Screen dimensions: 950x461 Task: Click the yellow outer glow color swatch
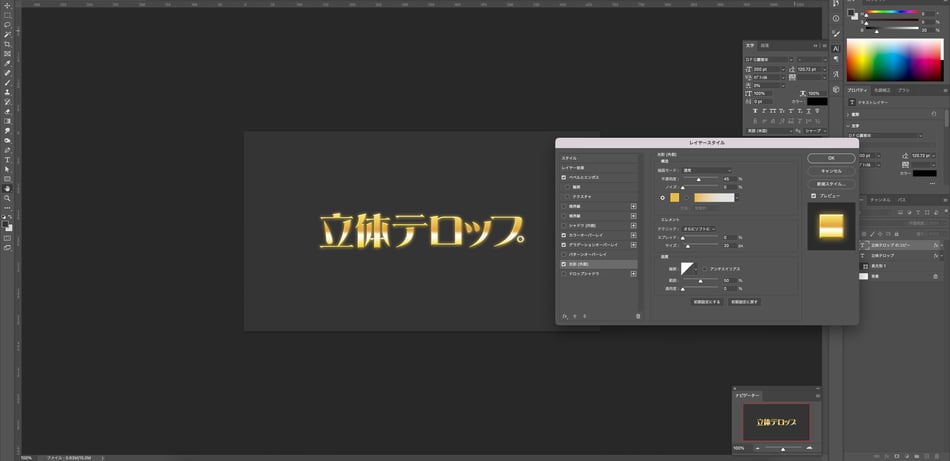click(676, 197)
